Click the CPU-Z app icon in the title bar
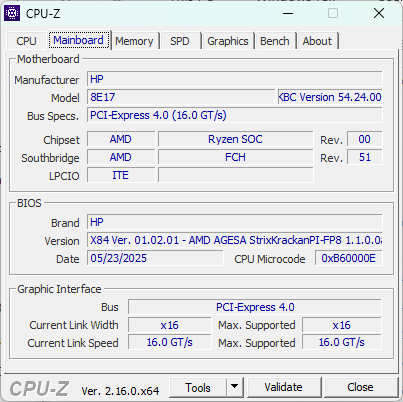This screenshot has height=402, width=403. (12, 13)
